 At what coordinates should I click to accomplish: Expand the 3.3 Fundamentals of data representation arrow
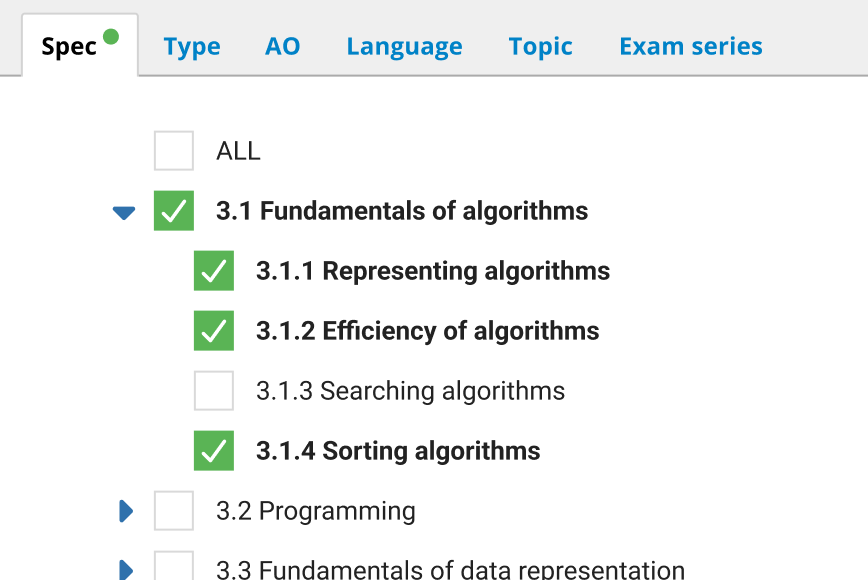[126, 570]
